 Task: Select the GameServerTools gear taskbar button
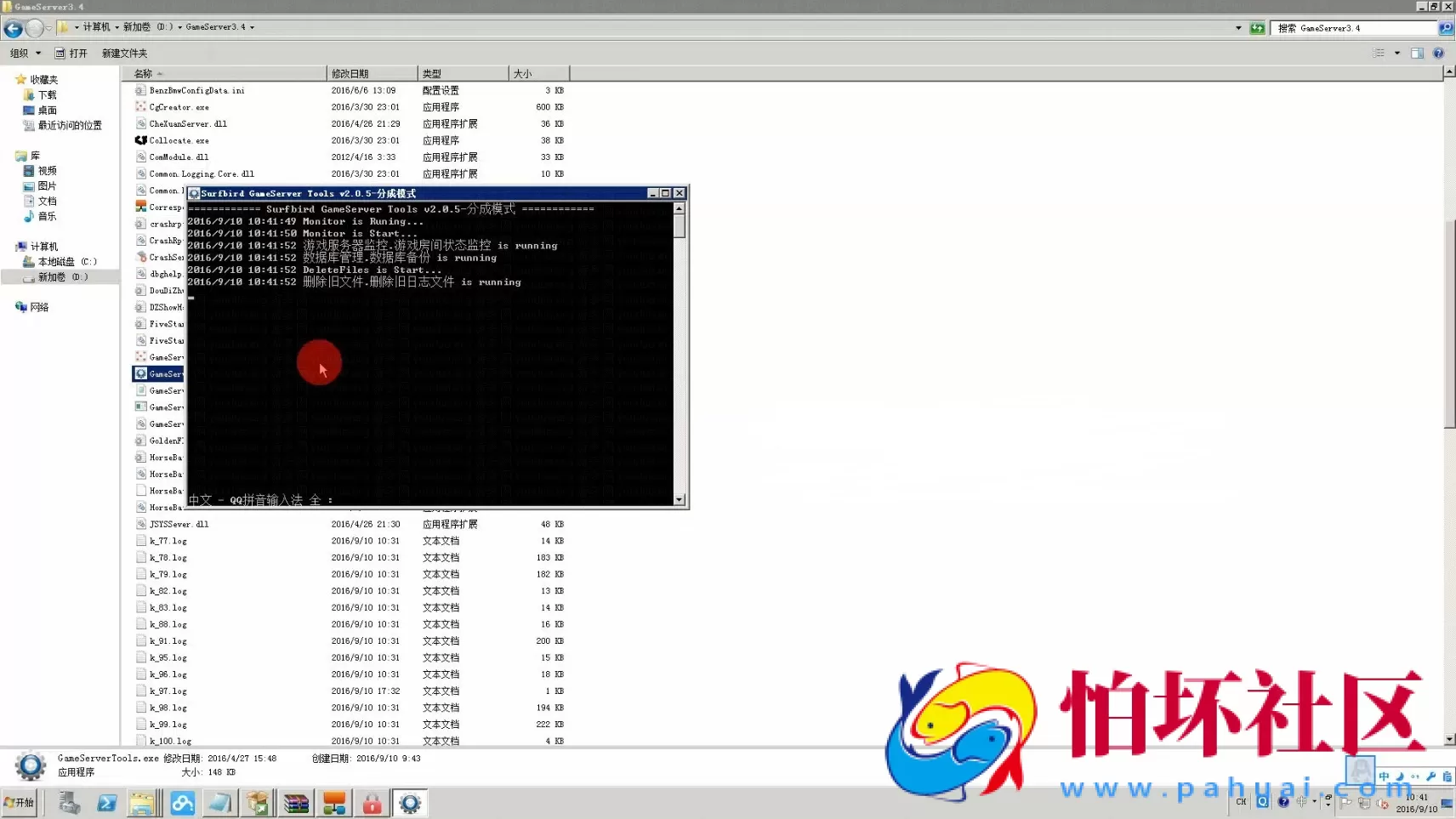410,803
